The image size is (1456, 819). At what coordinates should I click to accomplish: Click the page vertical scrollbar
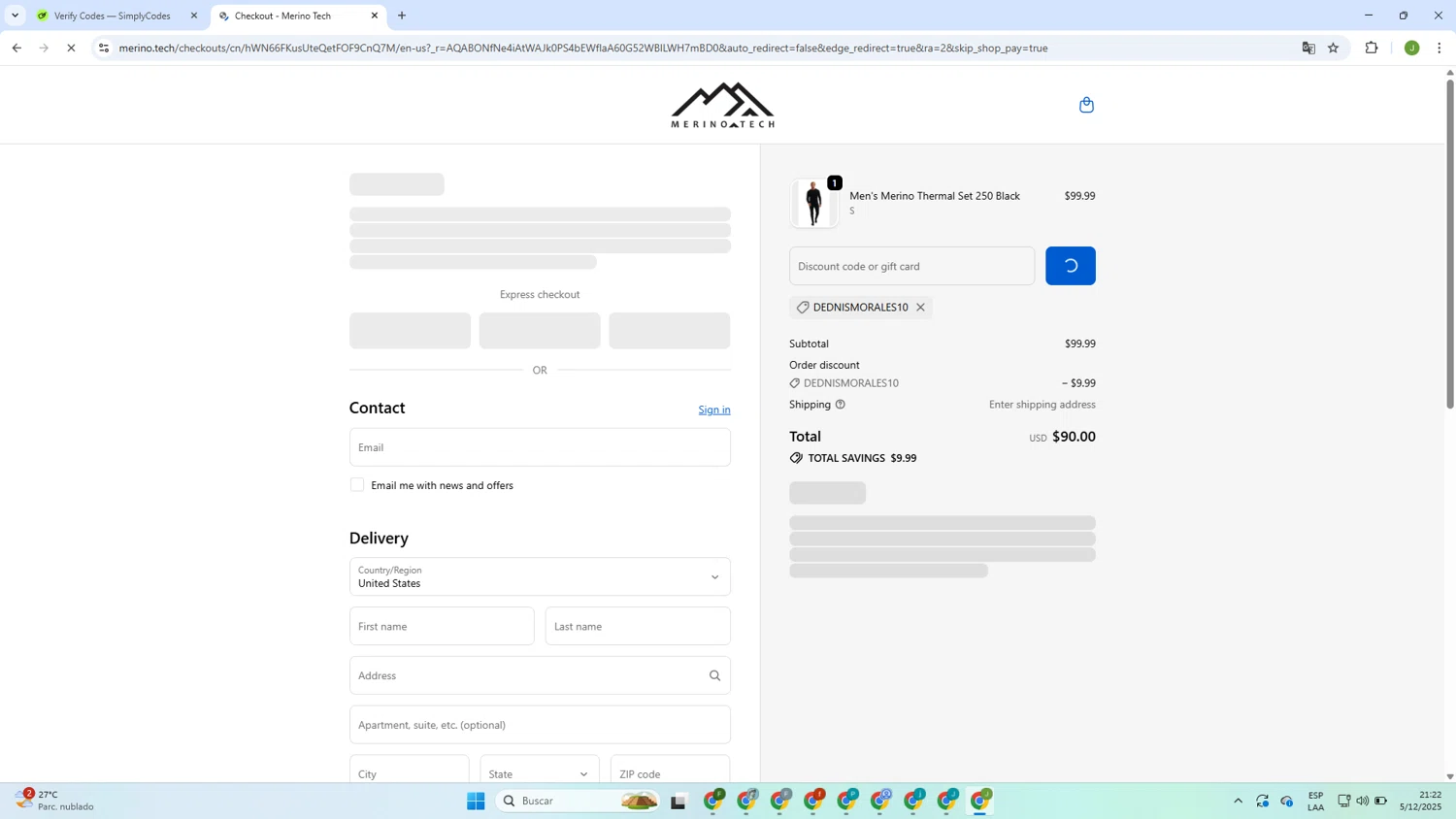coord(1450,243)
